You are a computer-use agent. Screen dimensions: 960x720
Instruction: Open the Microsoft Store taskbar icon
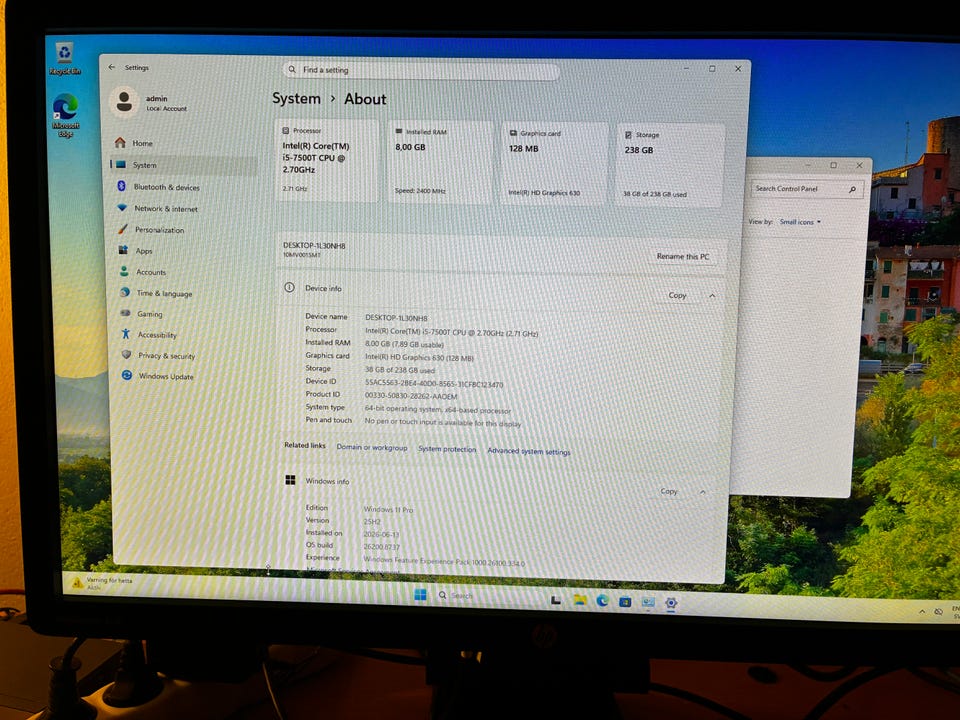[625, 602]
